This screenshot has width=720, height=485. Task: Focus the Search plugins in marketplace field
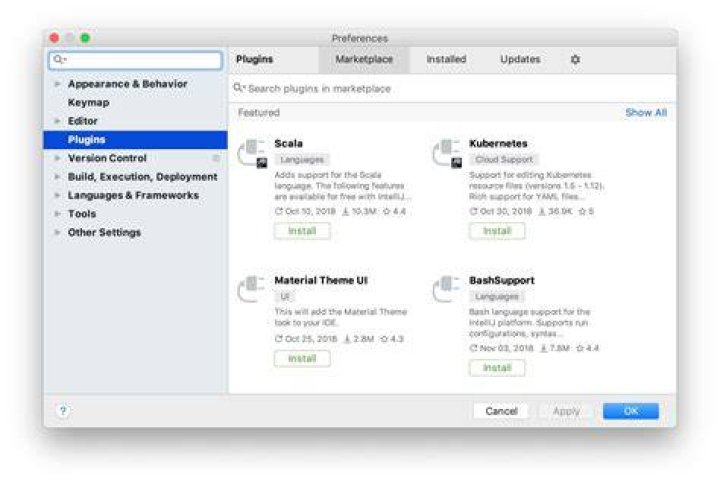point(452,88)
